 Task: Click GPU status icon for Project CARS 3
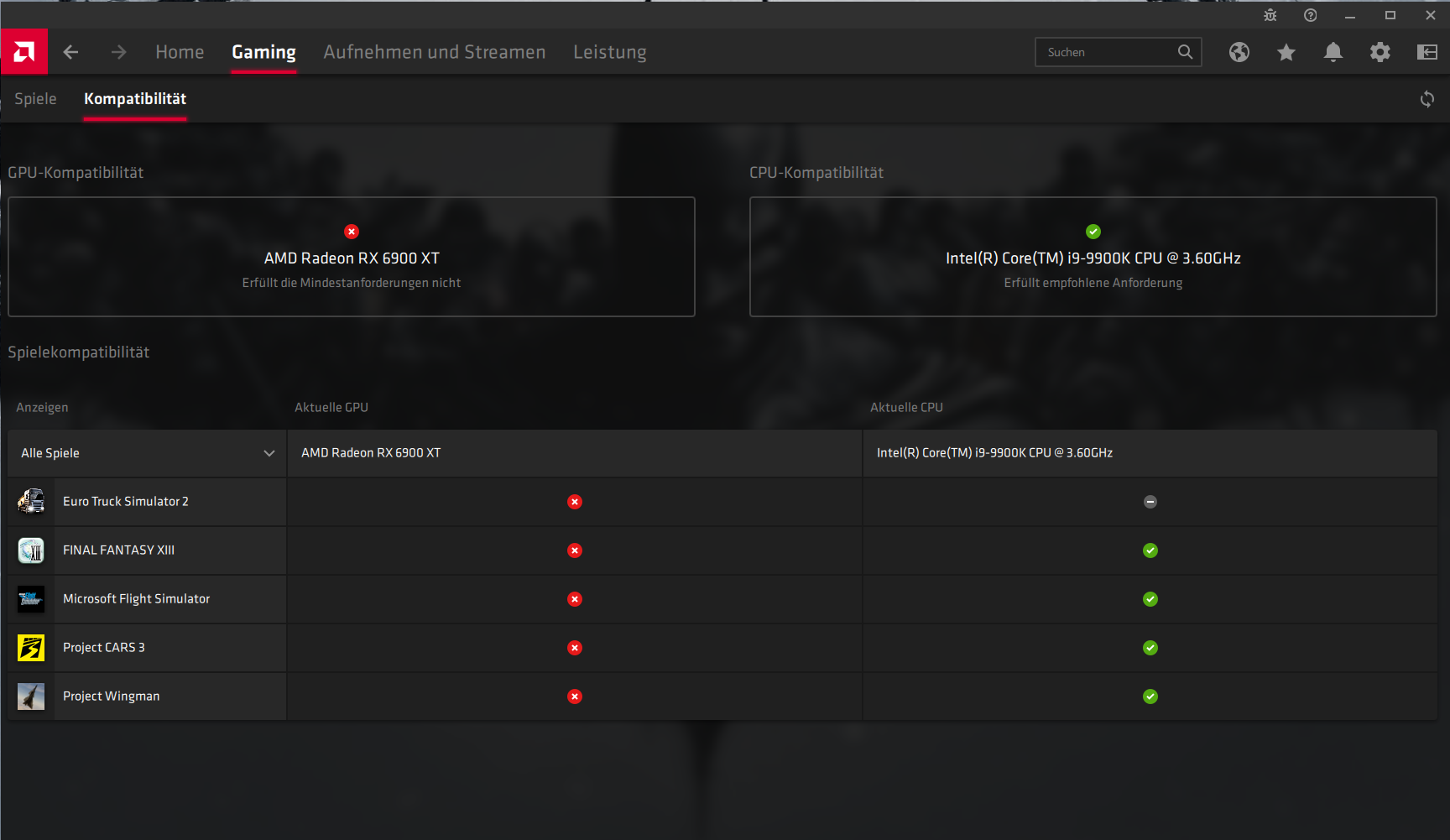tap(575, 648)
